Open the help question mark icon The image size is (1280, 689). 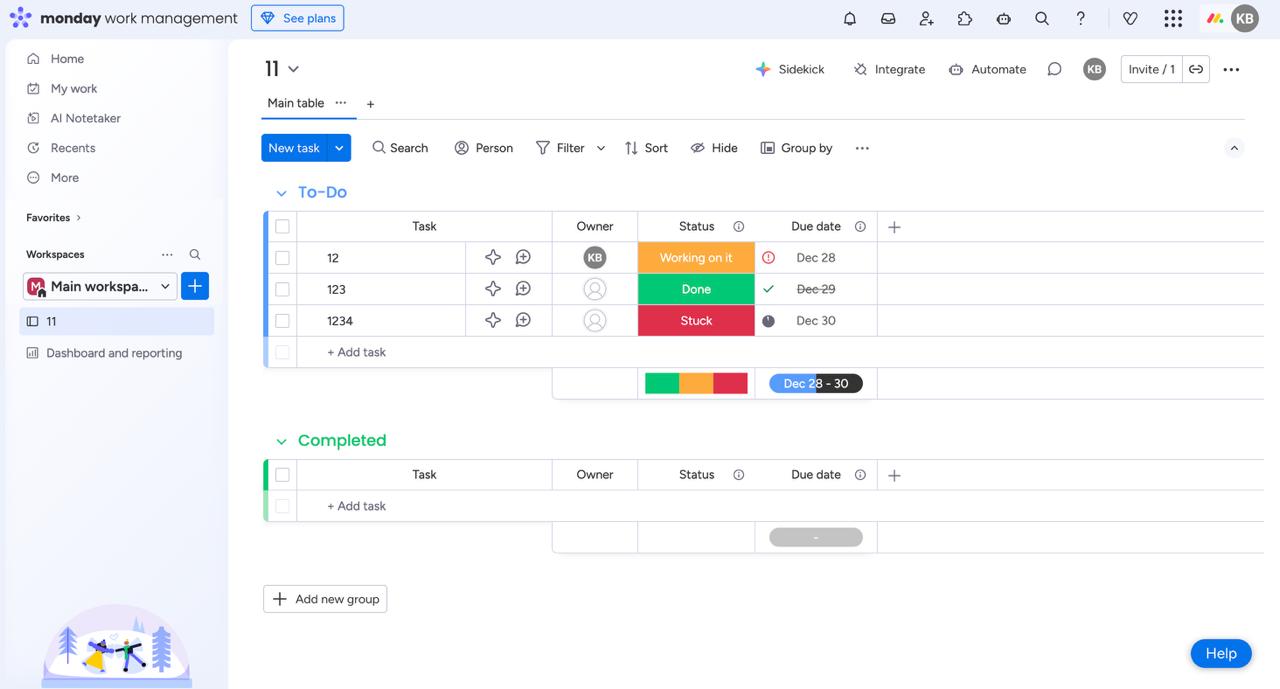[1081, 18]
